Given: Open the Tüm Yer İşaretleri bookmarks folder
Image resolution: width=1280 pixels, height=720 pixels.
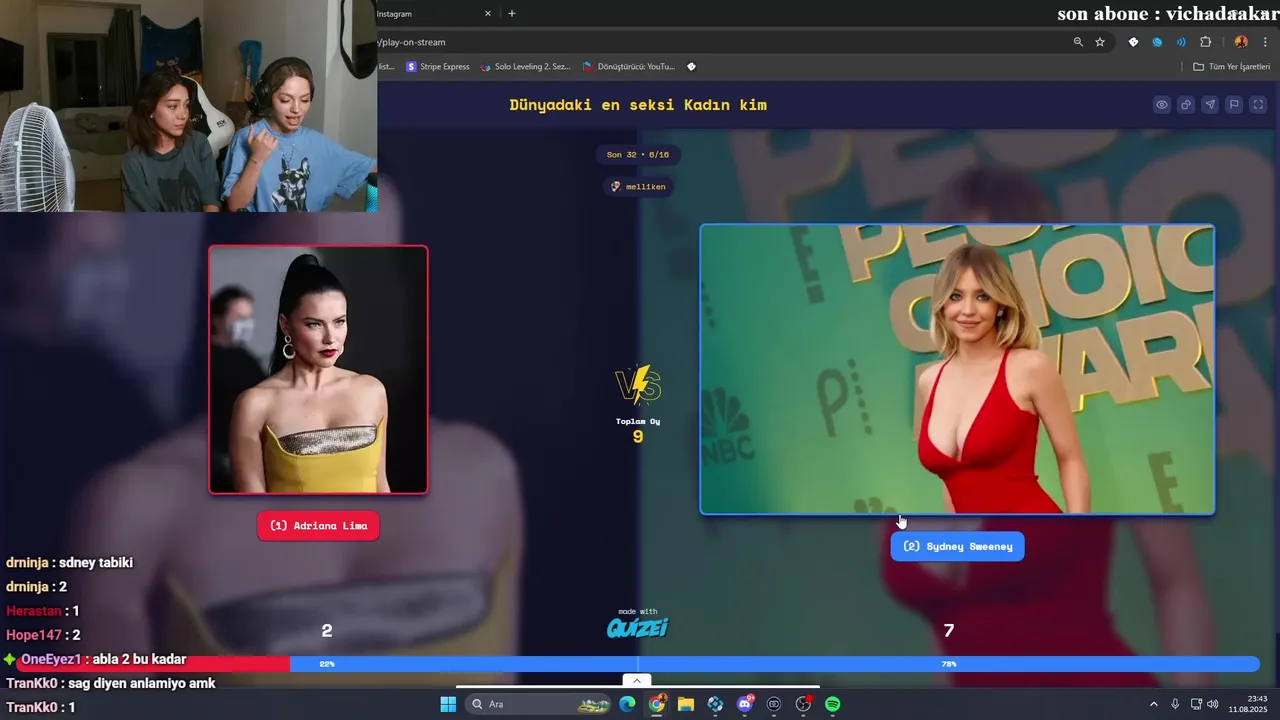Looking at the screenshot, I should tap(1232, 67).
